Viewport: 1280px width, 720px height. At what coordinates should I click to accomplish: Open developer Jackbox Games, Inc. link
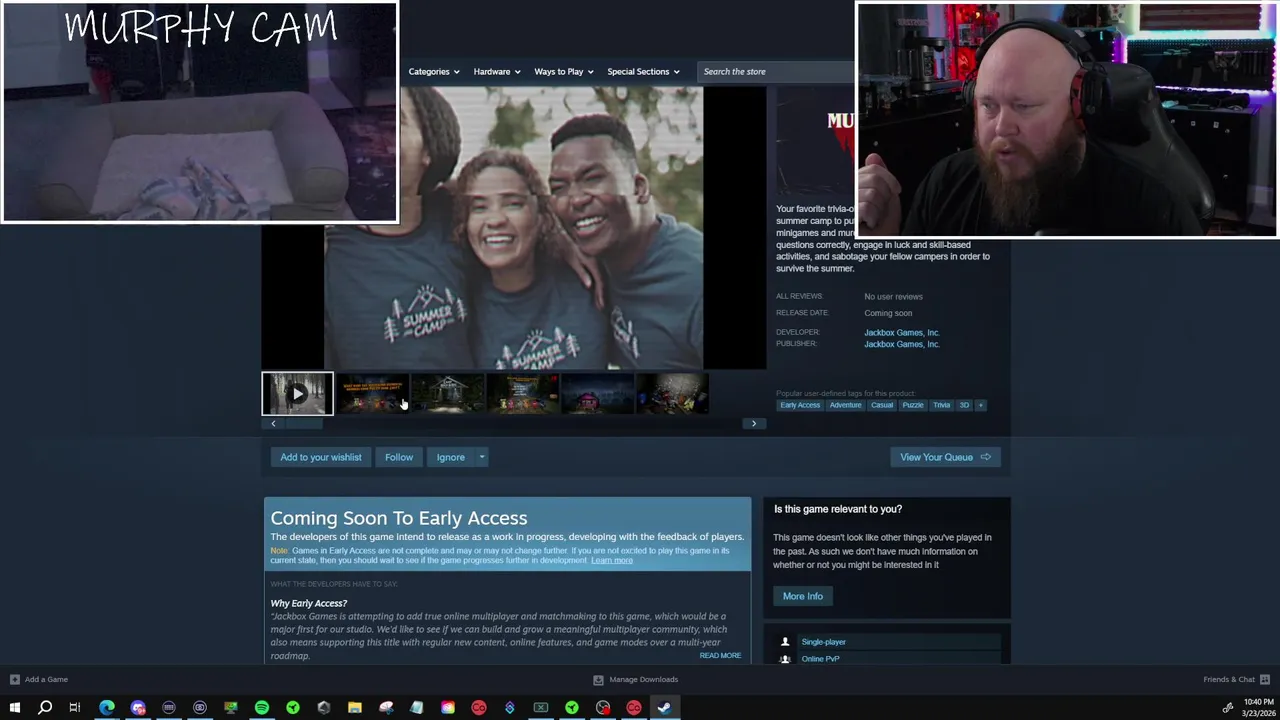click(902, 332)
